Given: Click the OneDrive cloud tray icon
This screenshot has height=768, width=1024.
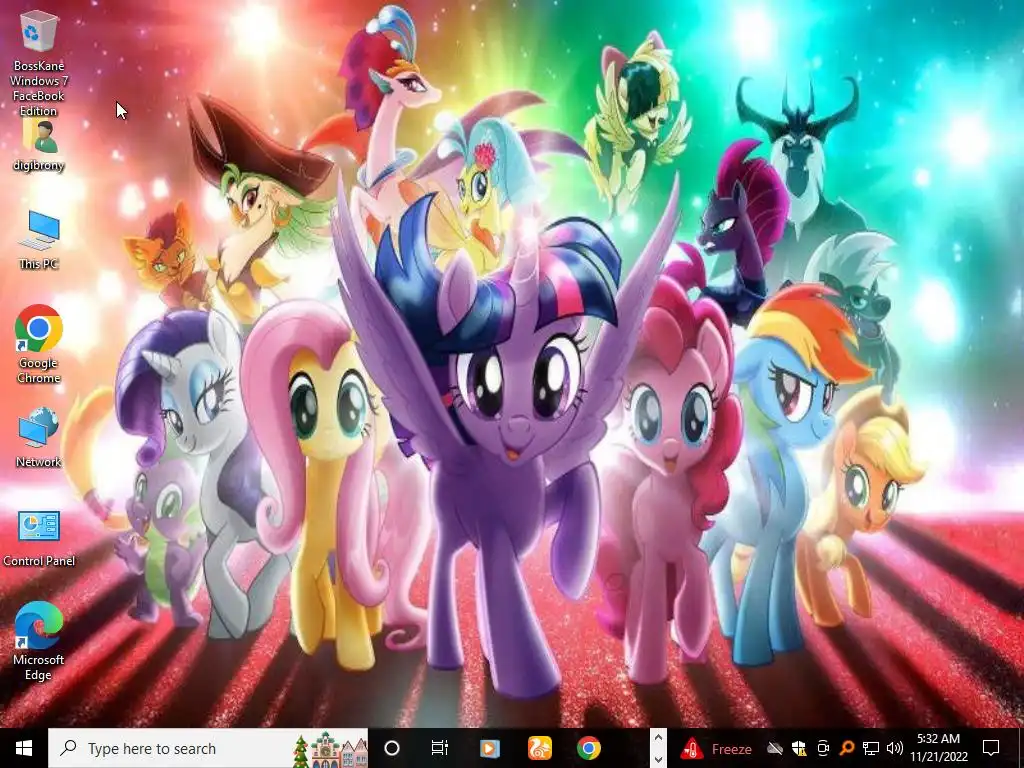Looking at the screenshot, I should tap(775, 748).
